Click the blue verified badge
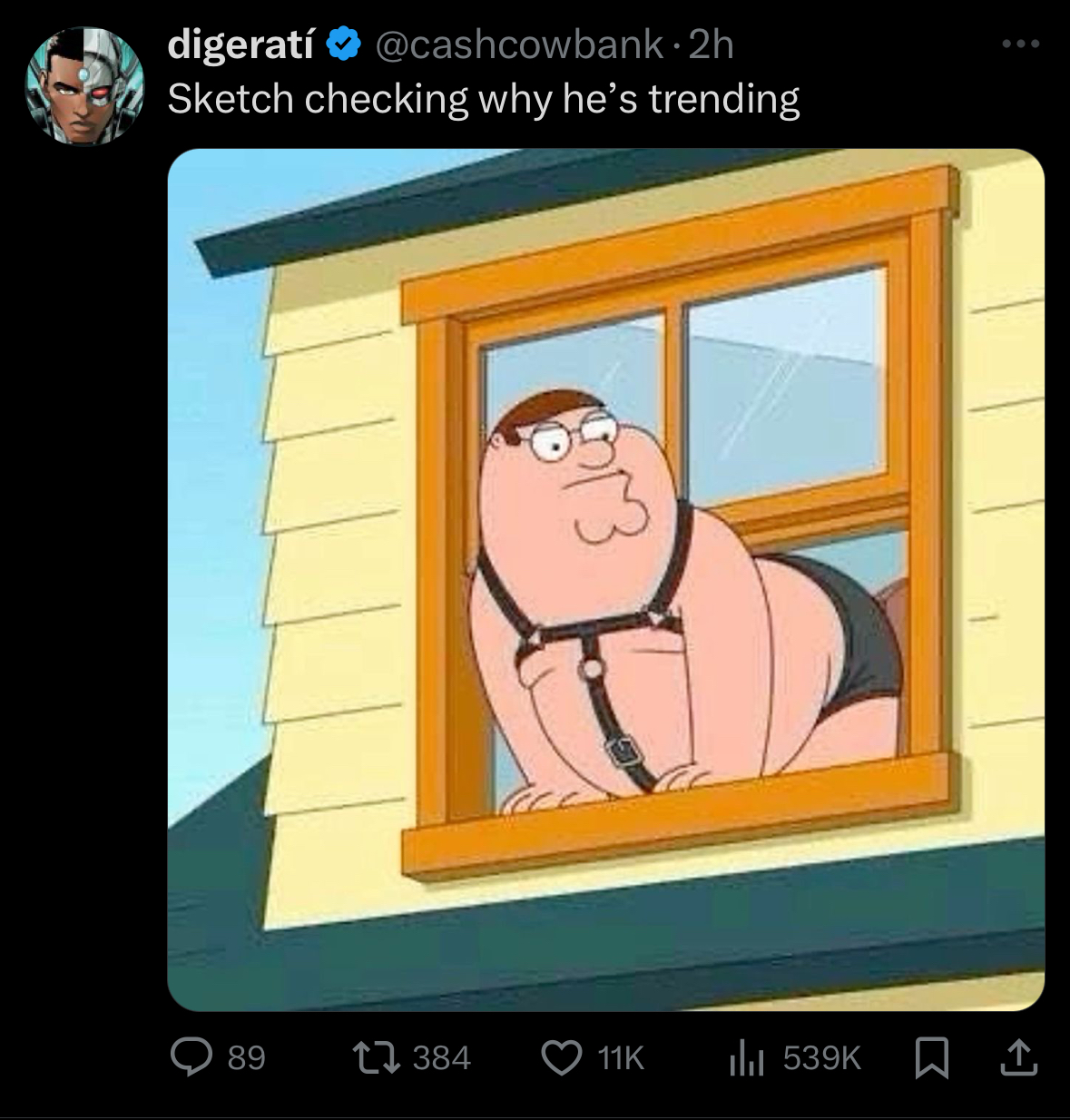This screenshot has width=1070, height=1120. (x=344, y=44)
